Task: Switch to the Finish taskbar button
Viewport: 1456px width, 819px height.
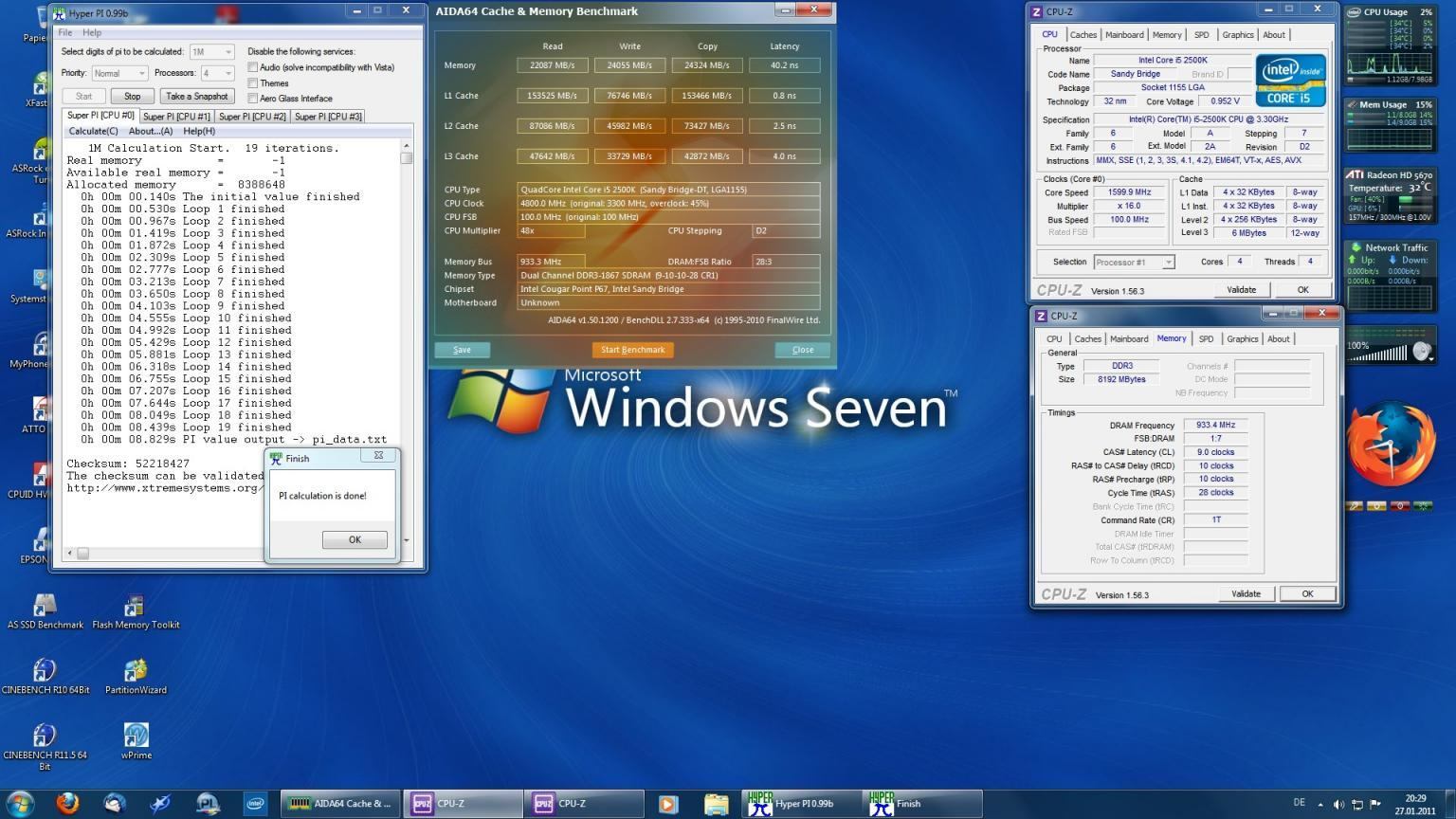Action: (923, 804)
